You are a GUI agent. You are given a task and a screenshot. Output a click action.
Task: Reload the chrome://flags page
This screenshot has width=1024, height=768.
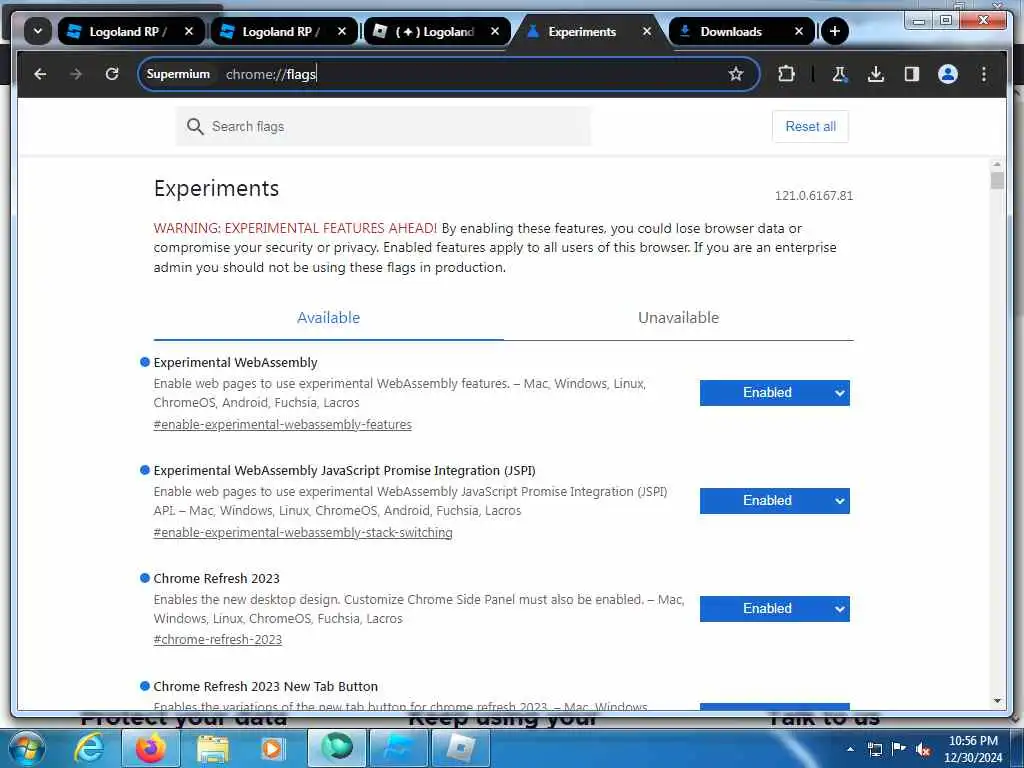pos(112,74)
